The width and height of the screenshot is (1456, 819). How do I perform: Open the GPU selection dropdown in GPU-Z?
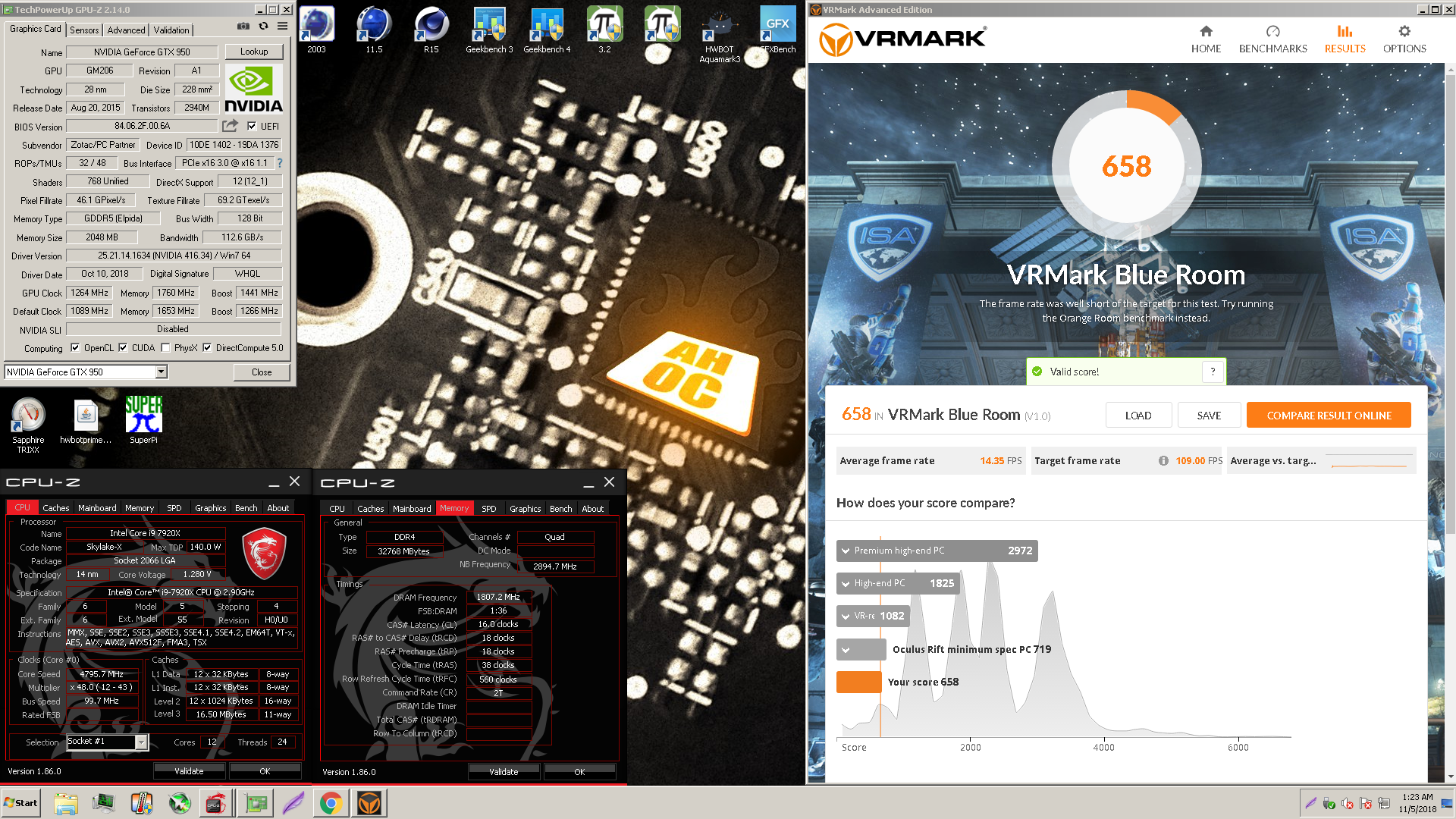[x=161, y=372]
